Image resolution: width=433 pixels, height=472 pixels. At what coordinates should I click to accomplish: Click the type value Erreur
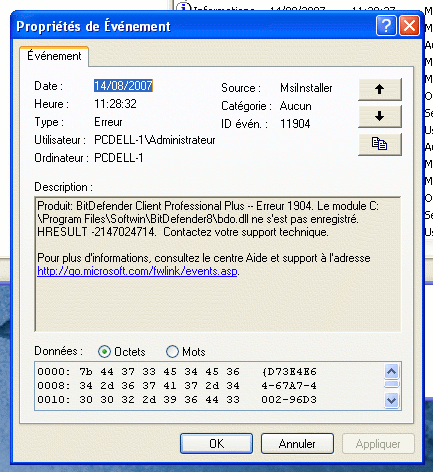point(108,122)
